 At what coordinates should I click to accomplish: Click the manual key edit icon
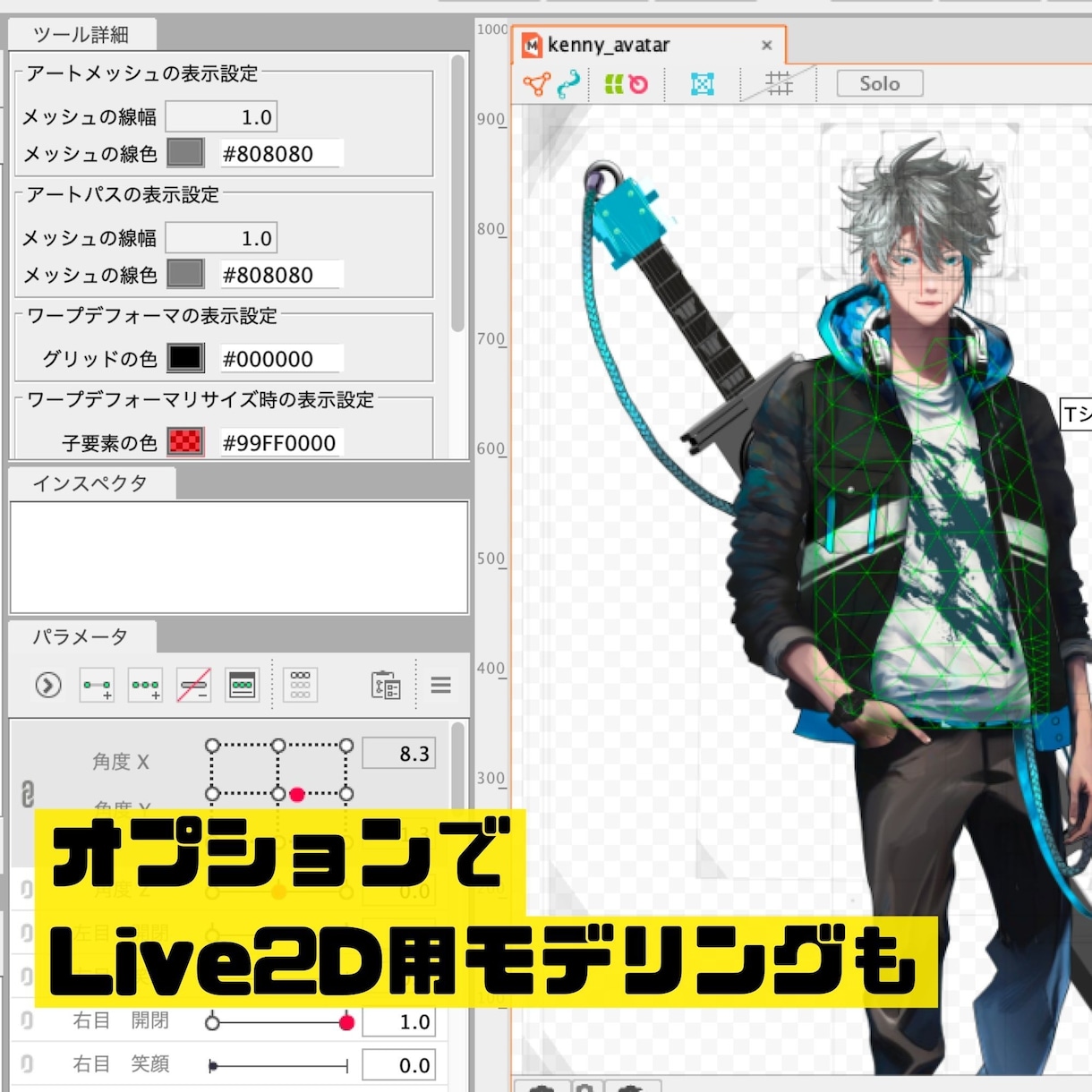click(242, 686)
